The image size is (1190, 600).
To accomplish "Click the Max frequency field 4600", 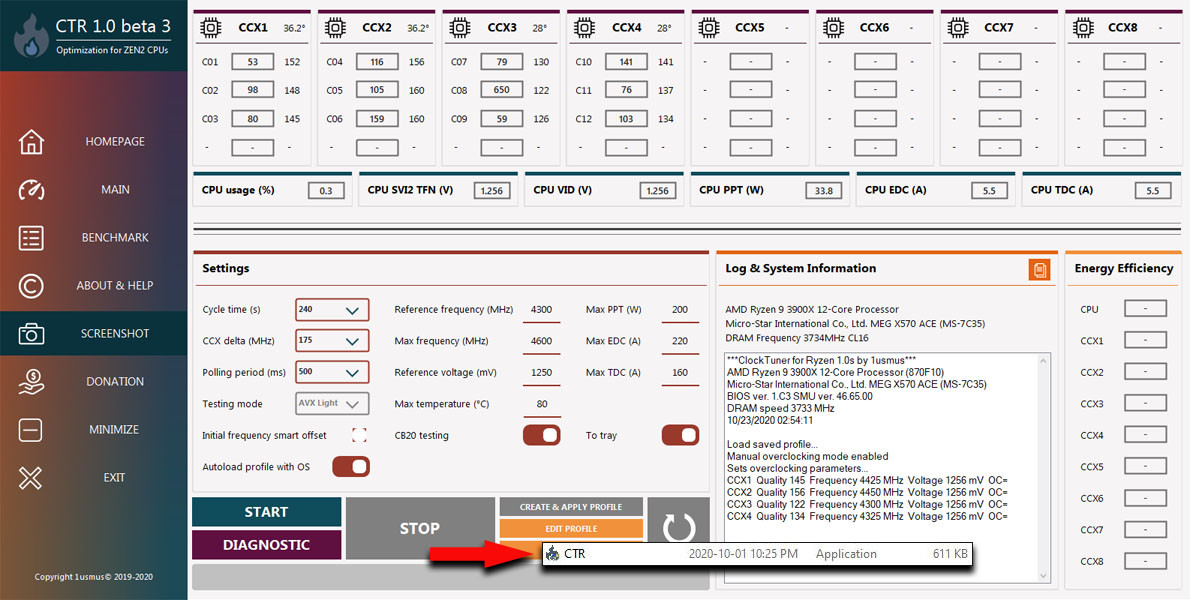I will tap(542, 341).
